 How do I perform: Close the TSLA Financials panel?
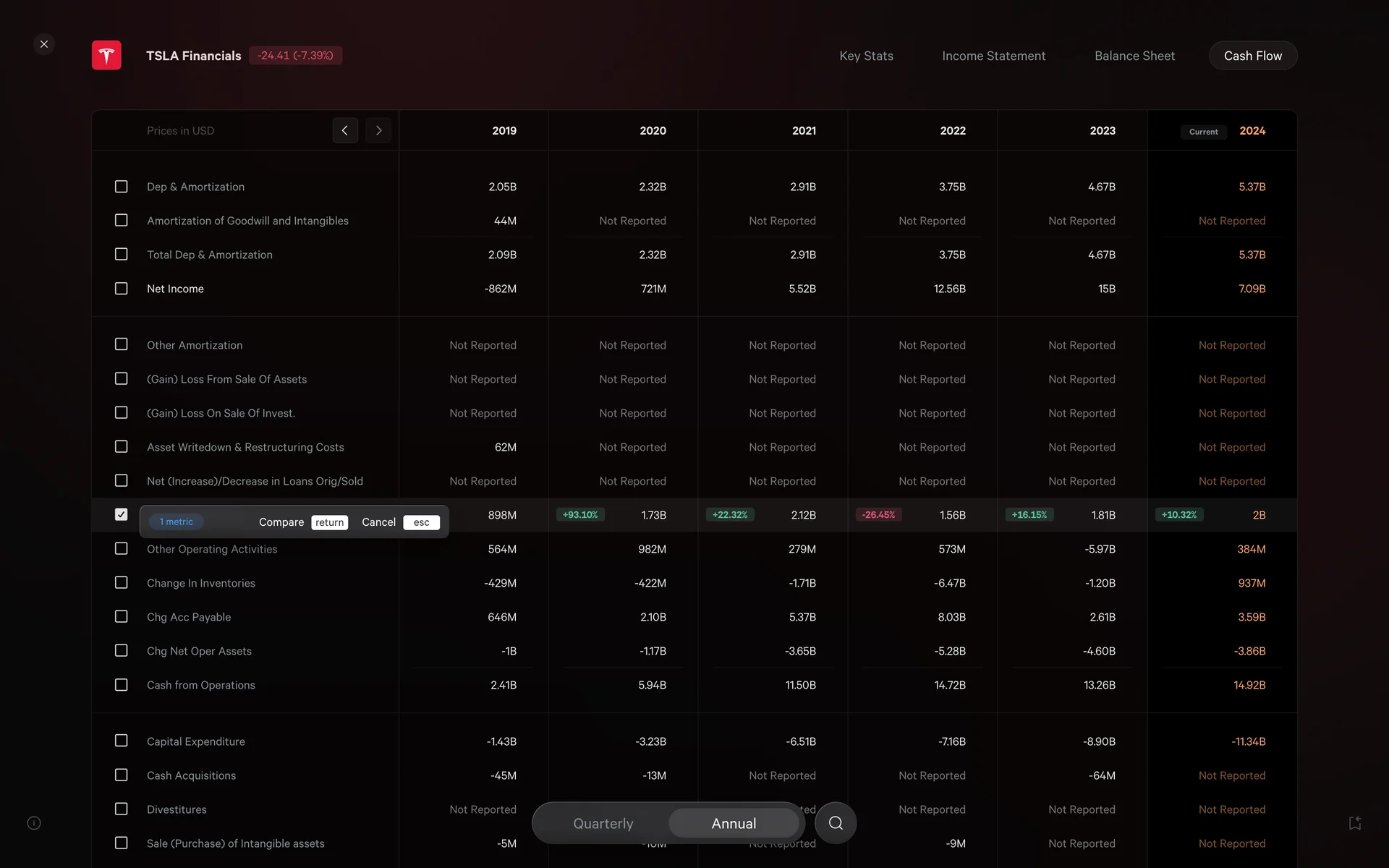pyautogui.click(x=44, y=44)
